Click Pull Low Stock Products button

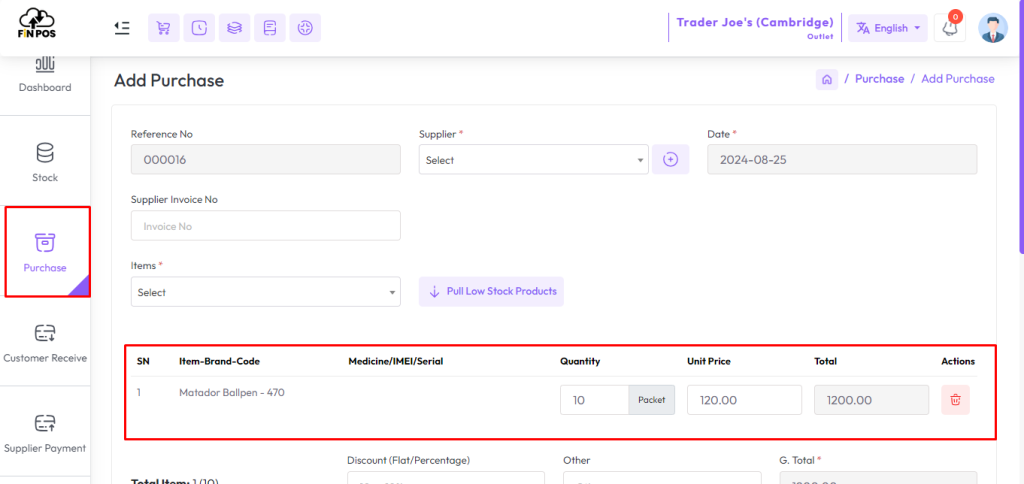(x=491, y=291)
